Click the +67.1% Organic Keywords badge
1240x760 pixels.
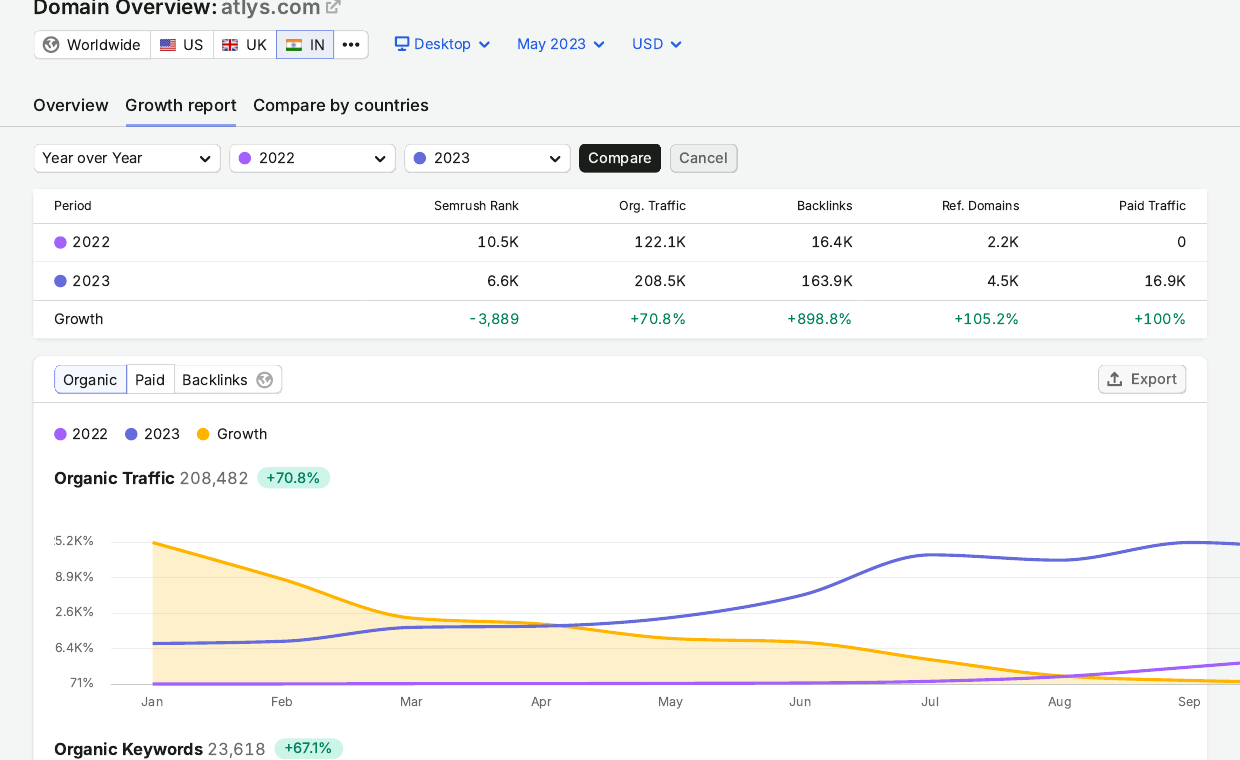309,748
